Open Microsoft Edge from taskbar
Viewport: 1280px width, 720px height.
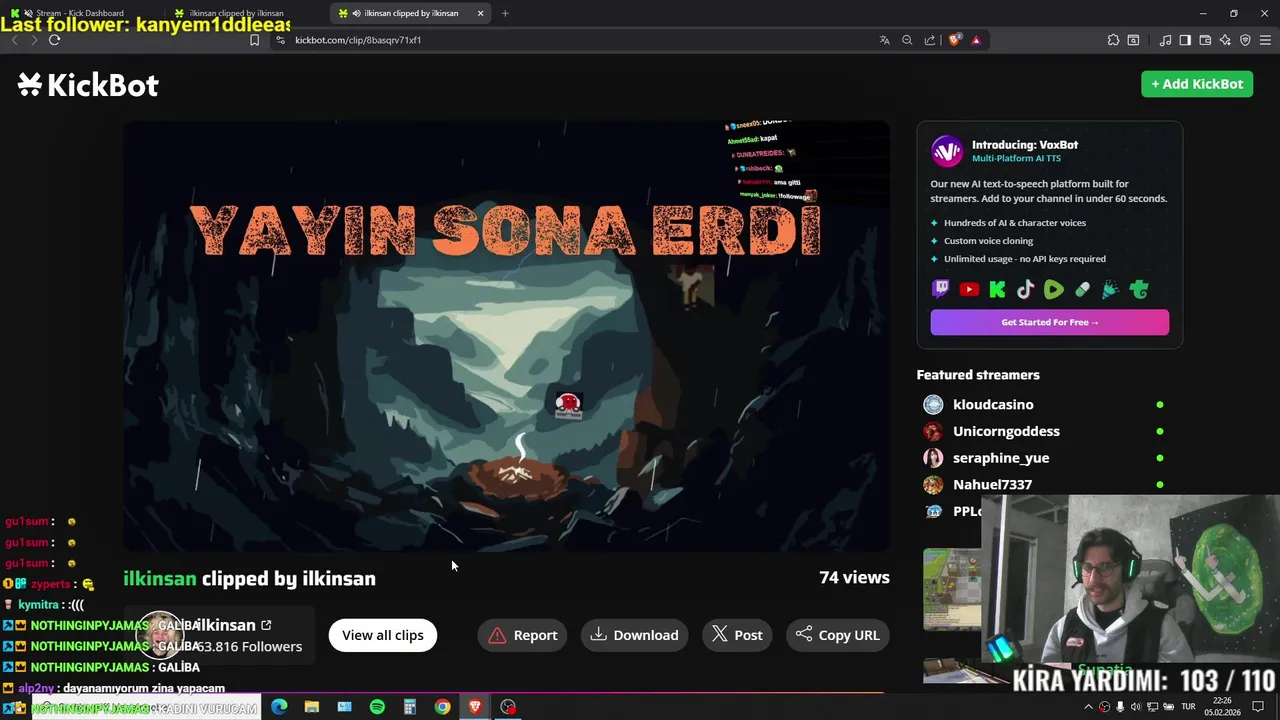(x=279, y=707)
